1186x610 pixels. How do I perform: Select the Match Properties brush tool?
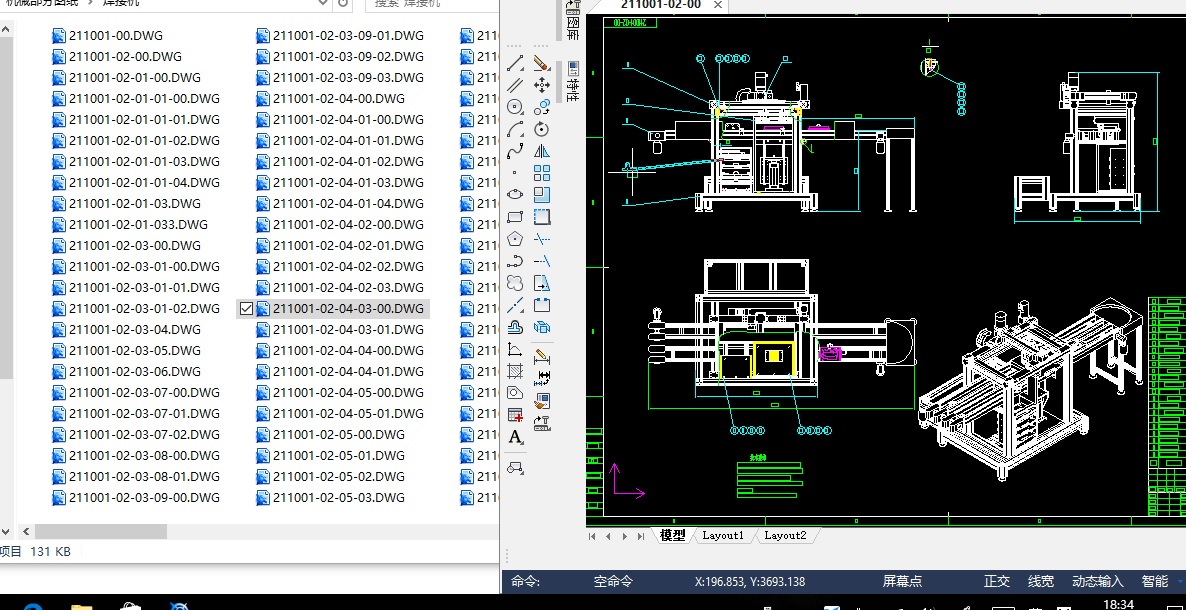pos(542,401)
